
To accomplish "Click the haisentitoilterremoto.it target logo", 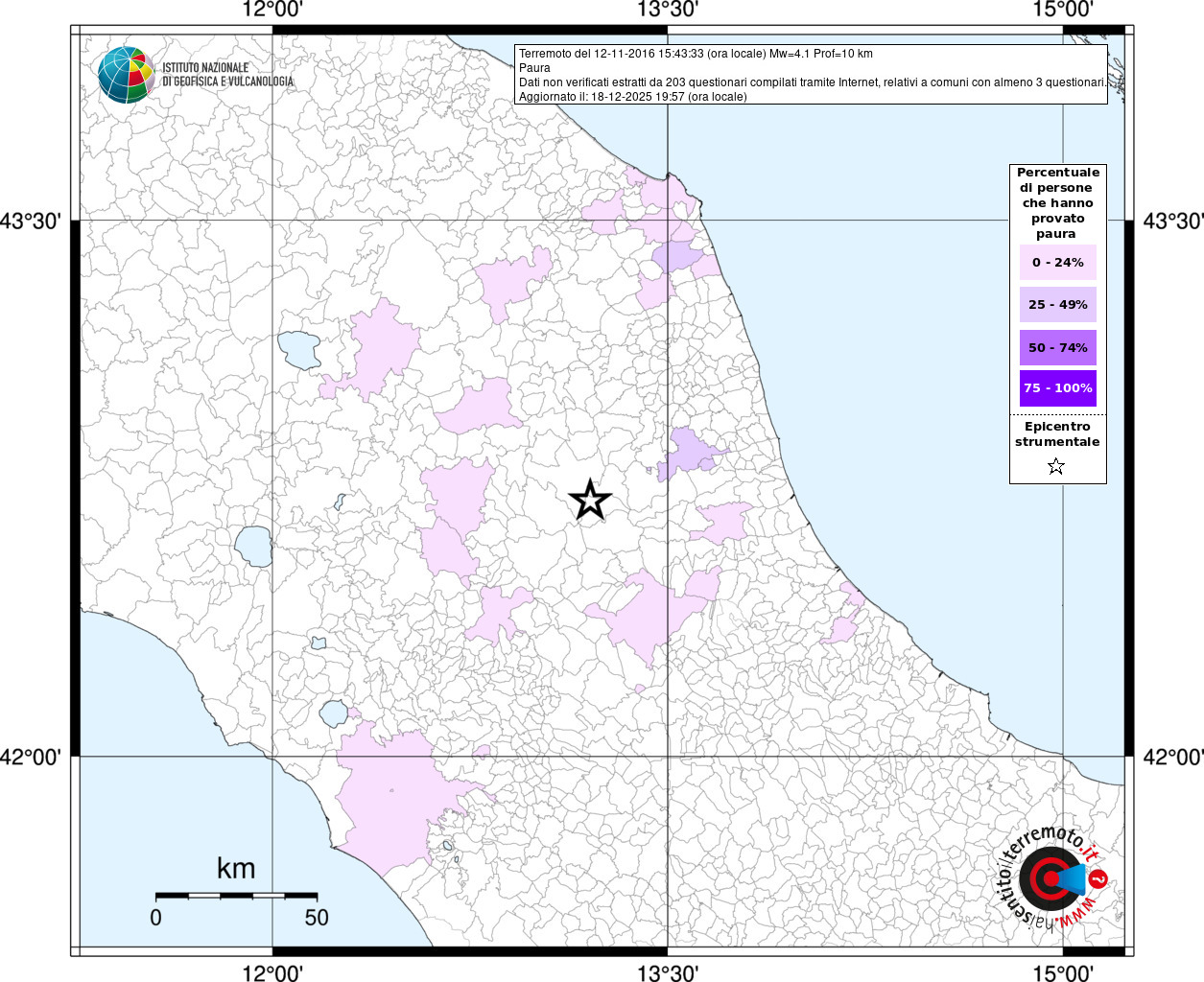I will pyautogui.click(x=1051, y=878).
